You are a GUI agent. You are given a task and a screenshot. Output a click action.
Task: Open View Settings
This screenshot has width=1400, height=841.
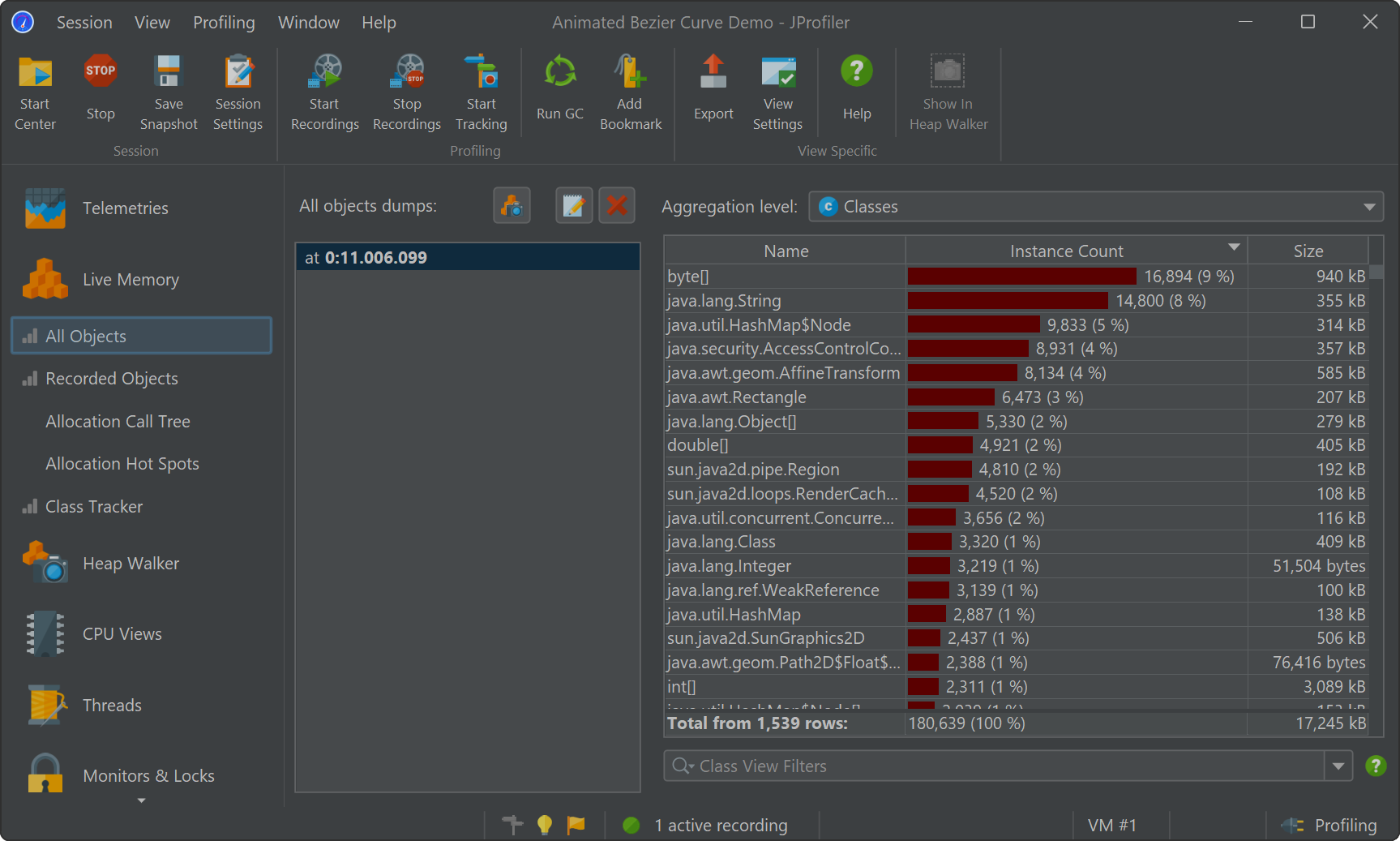point(778,93)
